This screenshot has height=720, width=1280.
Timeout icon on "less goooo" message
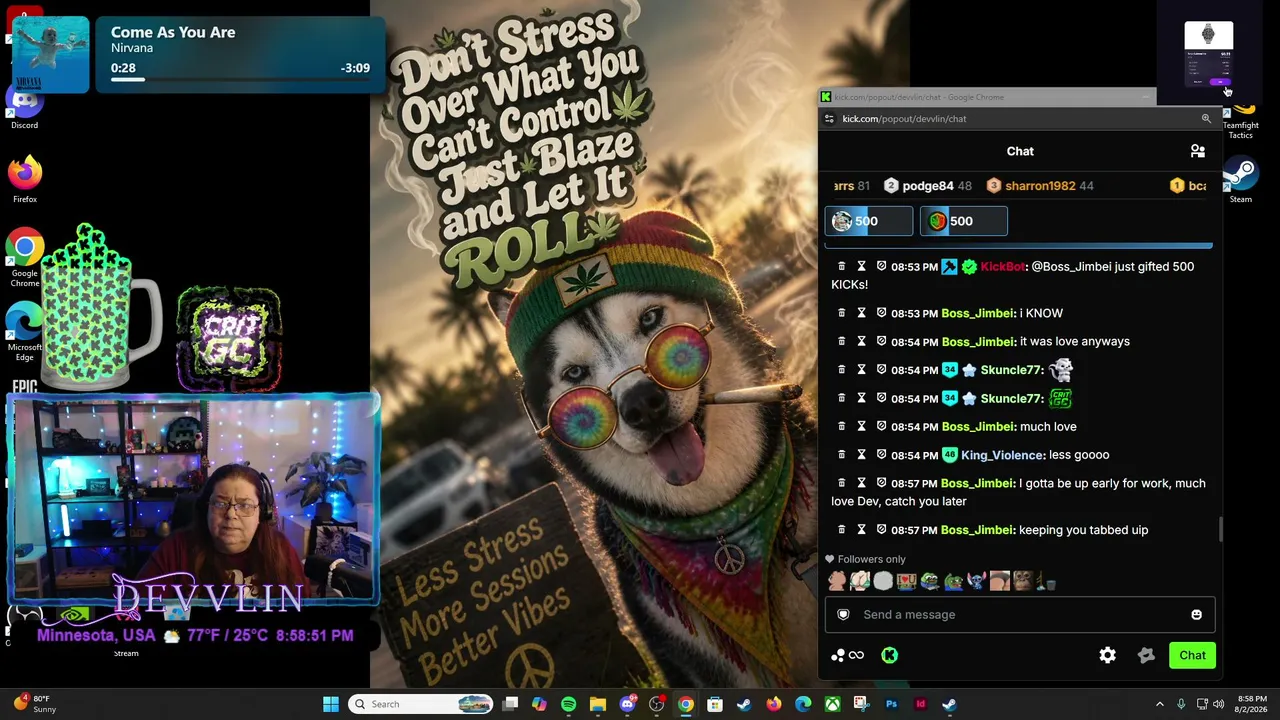click(x=861, y=455)
